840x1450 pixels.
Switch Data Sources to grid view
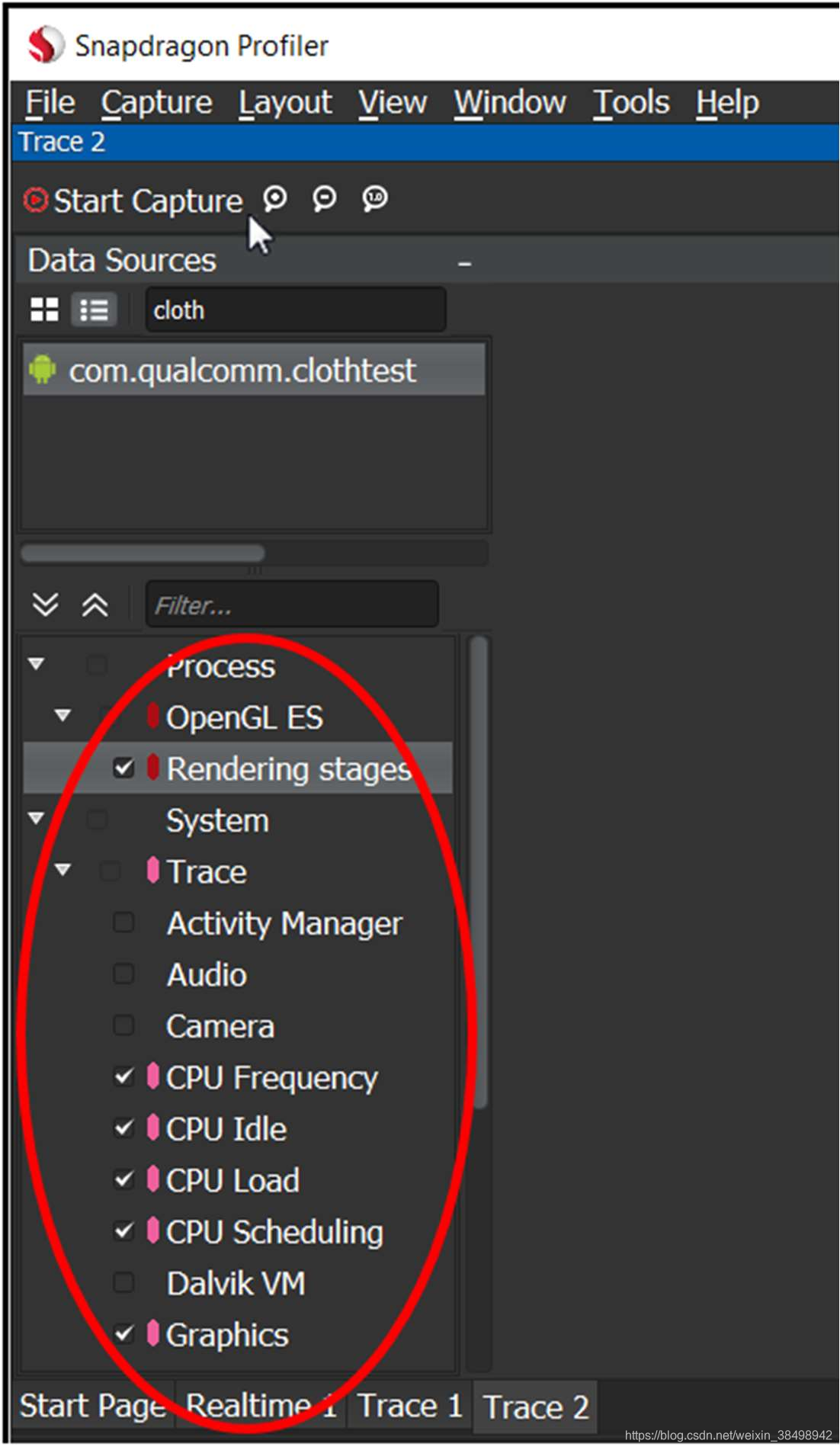44,310
